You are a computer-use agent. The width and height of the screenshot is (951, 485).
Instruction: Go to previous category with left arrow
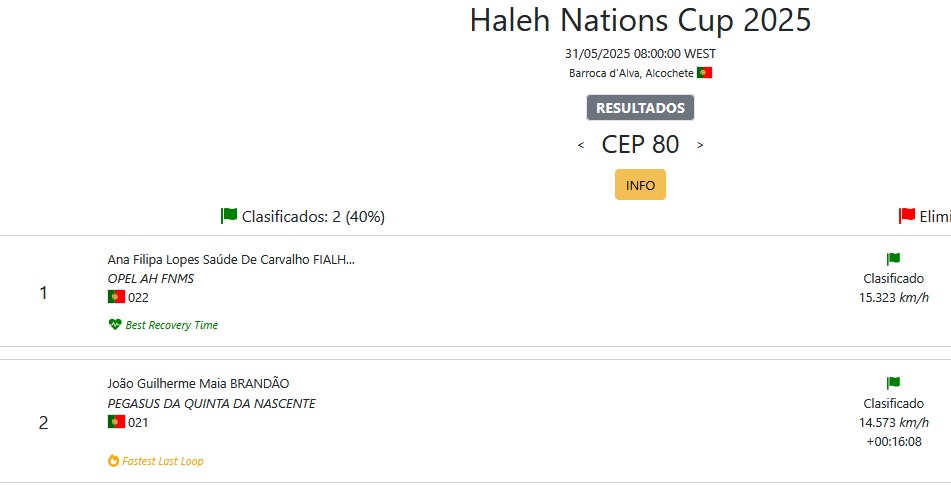[581, 145]
